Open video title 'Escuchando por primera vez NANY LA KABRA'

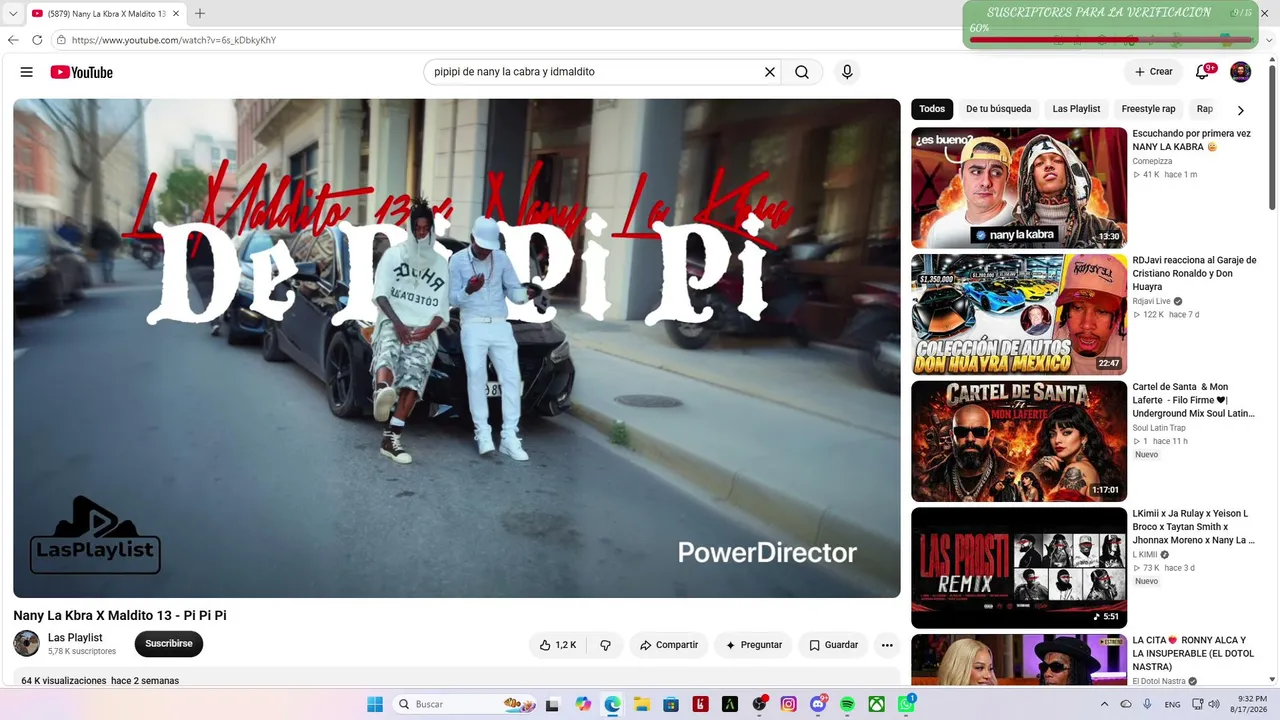pyautogui.click(x=1191, y=140)
